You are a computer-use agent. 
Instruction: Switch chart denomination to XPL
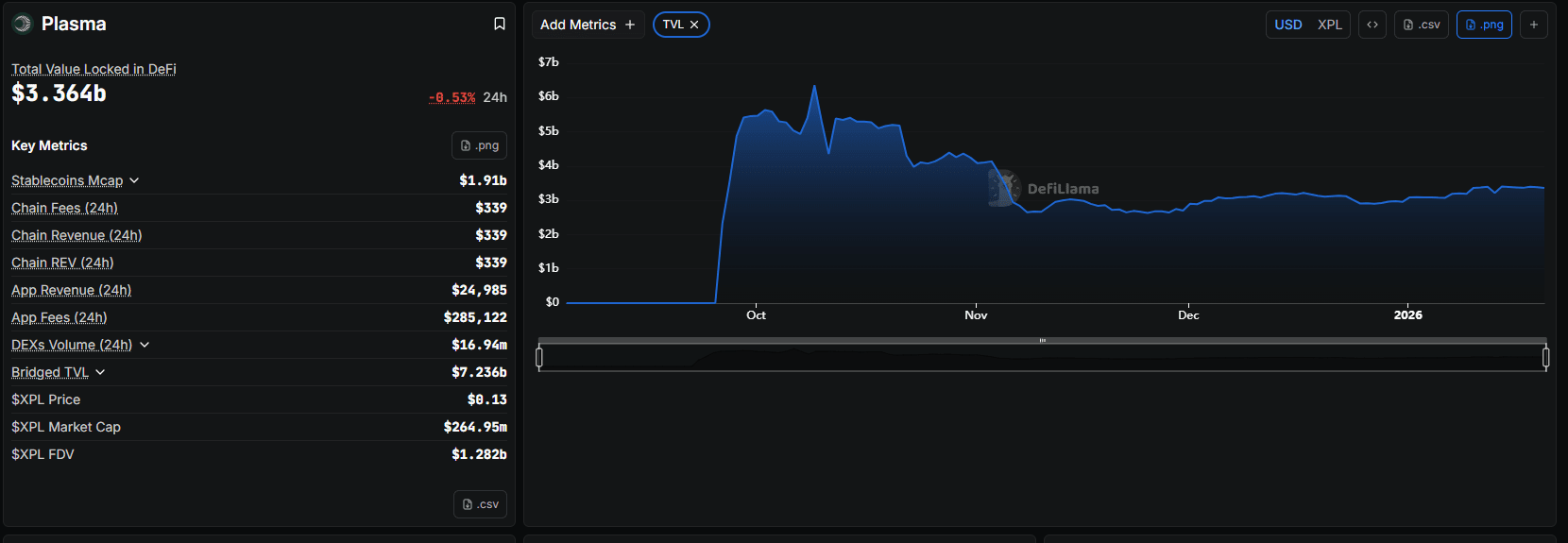click(x=1330, y=25)
